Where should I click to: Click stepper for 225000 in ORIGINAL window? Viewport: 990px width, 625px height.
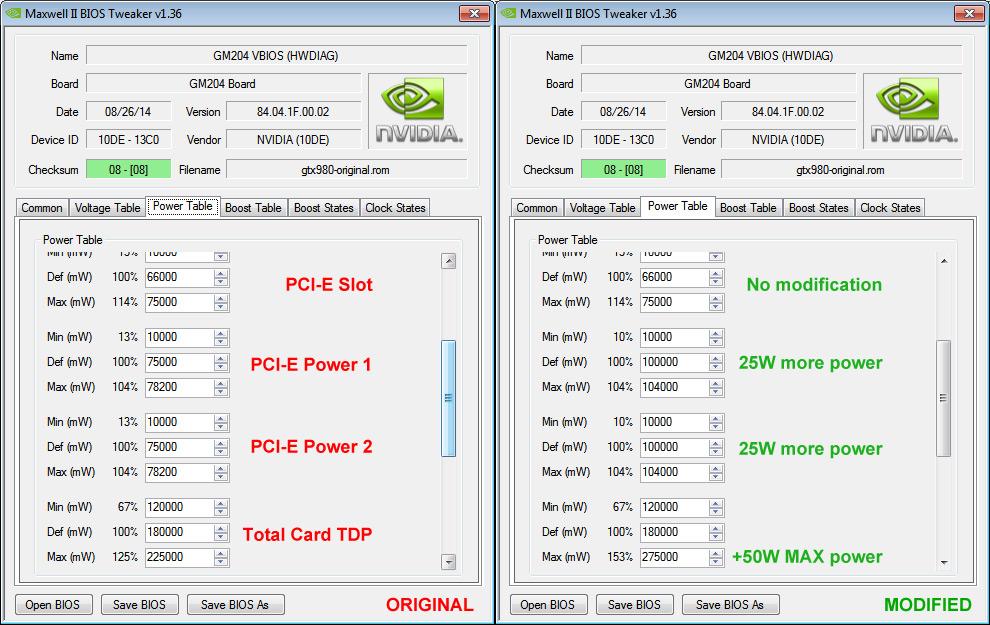point(221,557)
